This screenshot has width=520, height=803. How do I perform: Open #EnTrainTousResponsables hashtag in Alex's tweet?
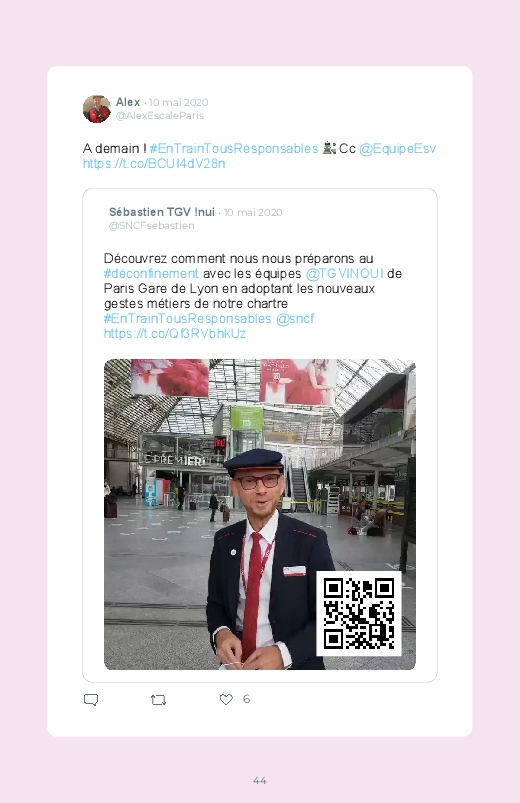[234, 149]
